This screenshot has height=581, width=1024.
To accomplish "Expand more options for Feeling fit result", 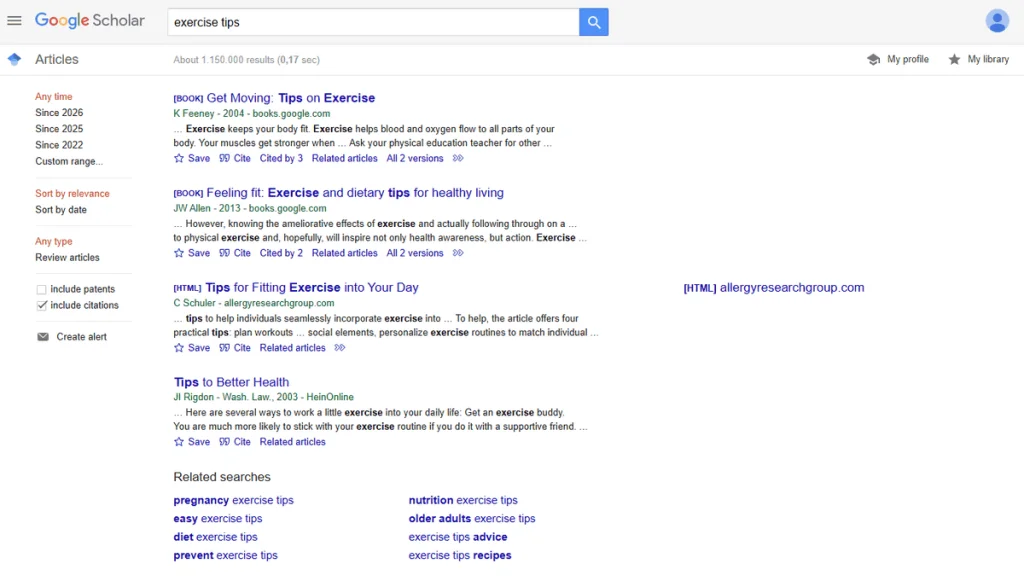I will click(x=458, y=253).
